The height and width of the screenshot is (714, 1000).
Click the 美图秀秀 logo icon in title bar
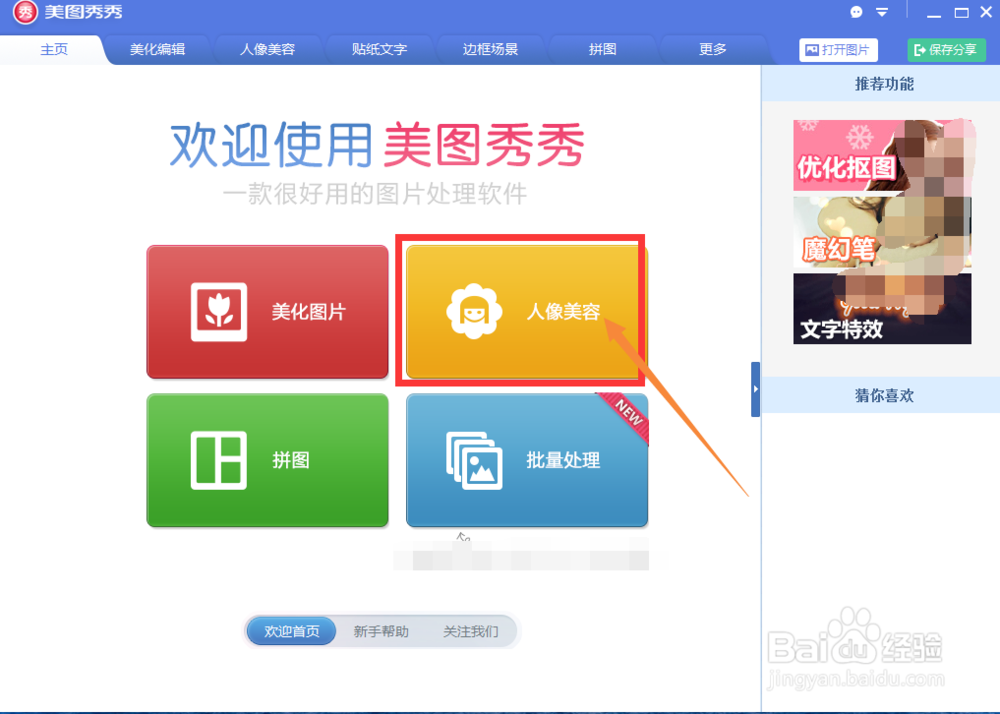pos(25,12)
